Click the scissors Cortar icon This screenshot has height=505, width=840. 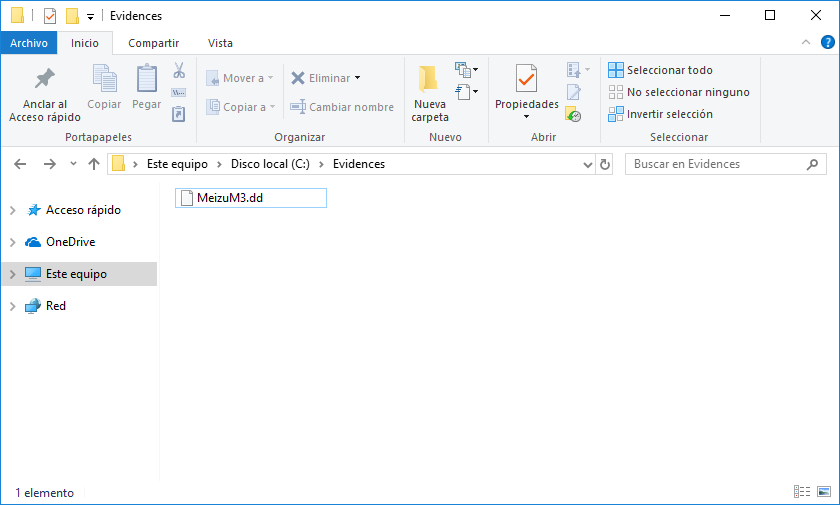(179, 71)
